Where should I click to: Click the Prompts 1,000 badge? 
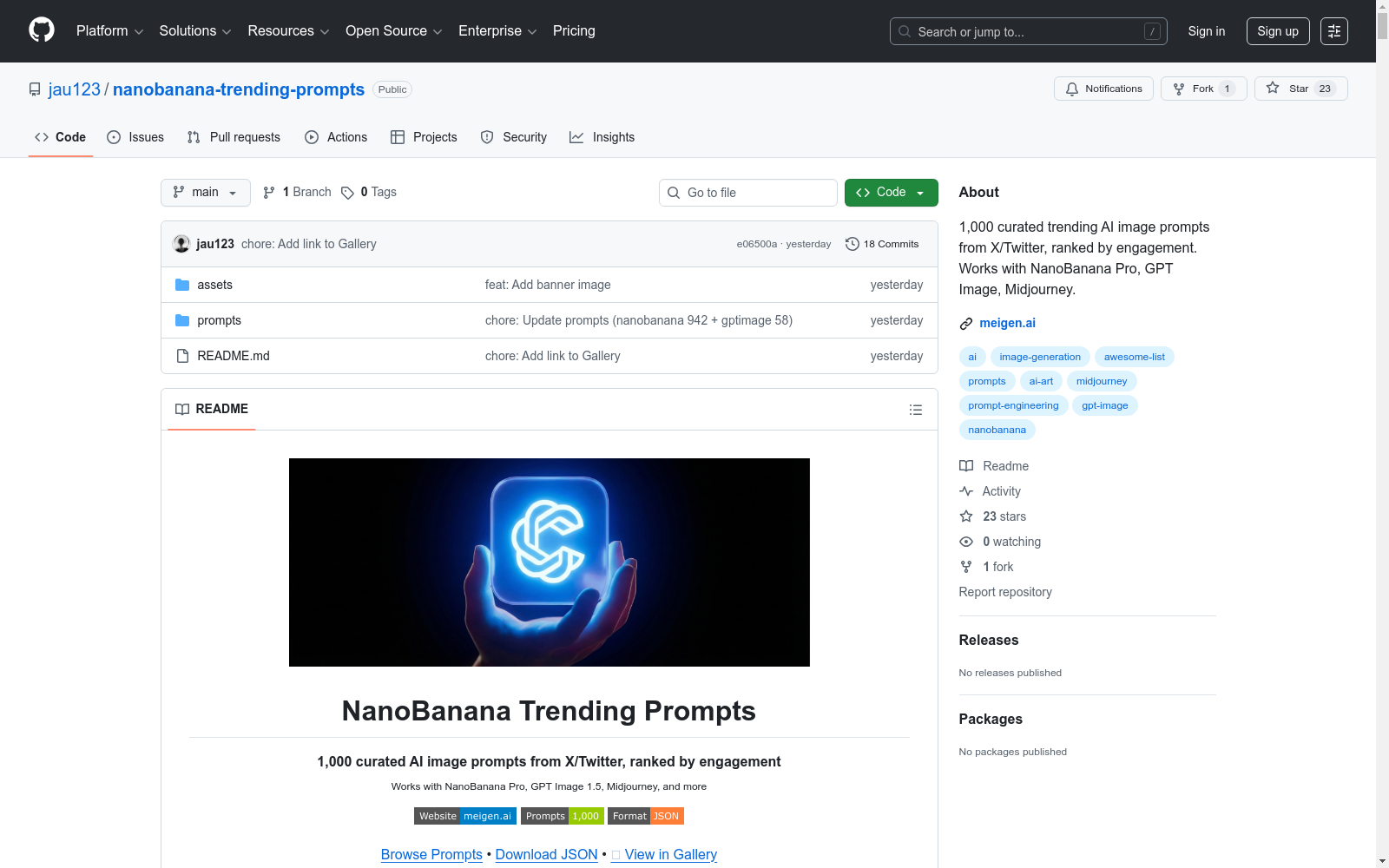tap(563, 816)
